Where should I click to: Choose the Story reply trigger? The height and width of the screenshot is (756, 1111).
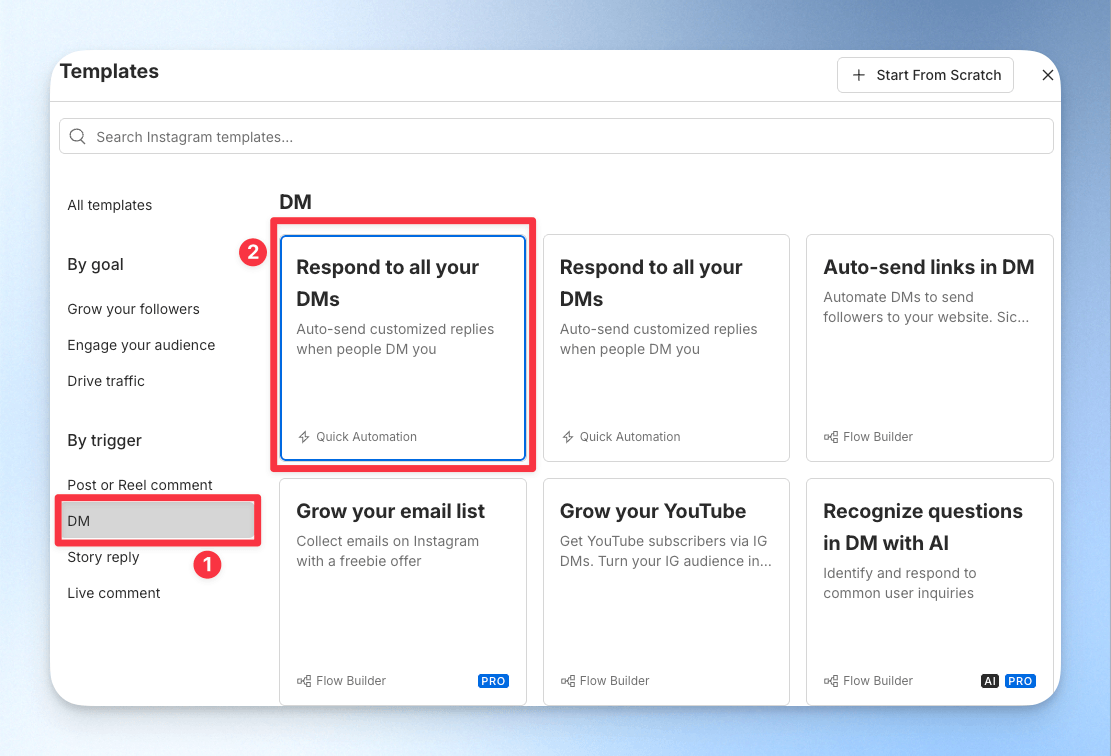(x=103, y=558)
